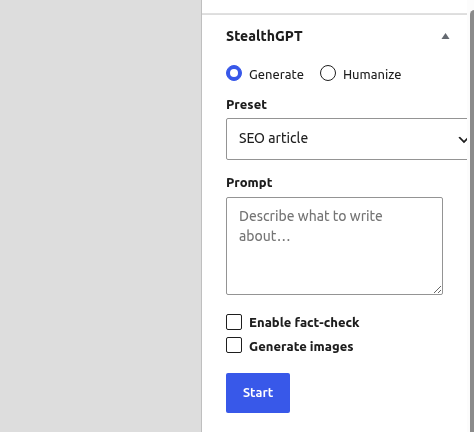Click the Prompt textarea resize handle

pyautogui.click(x=438, y=290)
